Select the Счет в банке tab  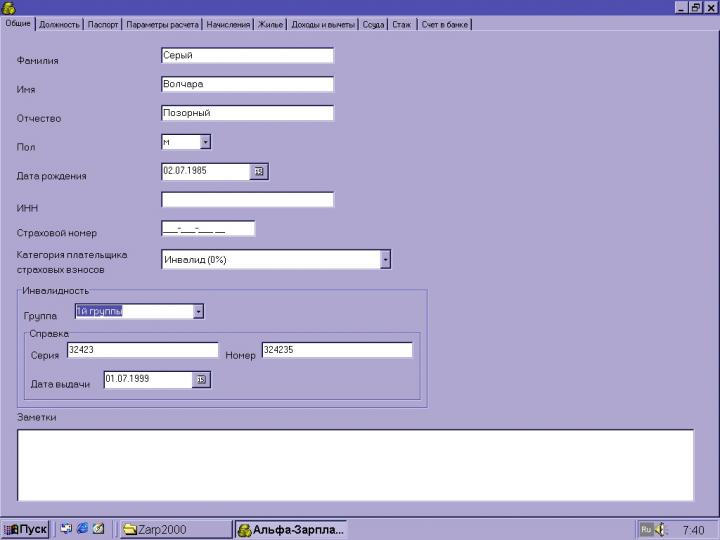click(x=444, y=24)
